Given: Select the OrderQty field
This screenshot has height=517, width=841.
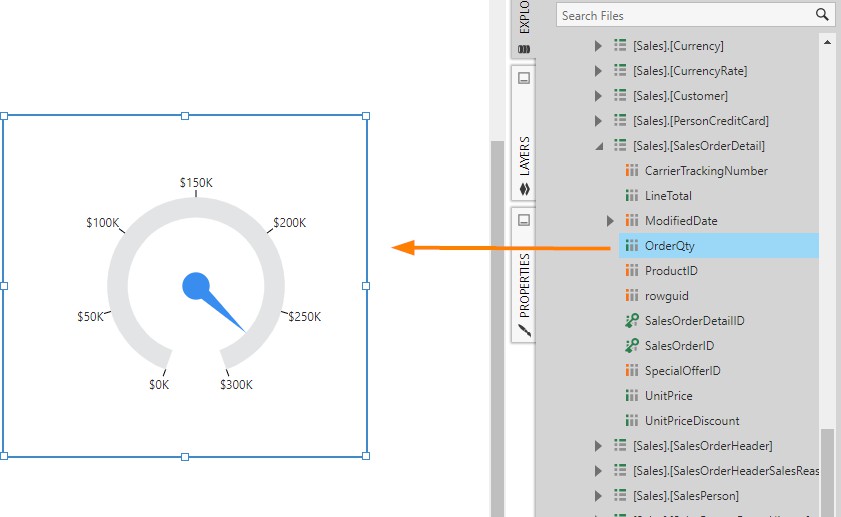Looking at the screenshot, I should pos(669,246).
